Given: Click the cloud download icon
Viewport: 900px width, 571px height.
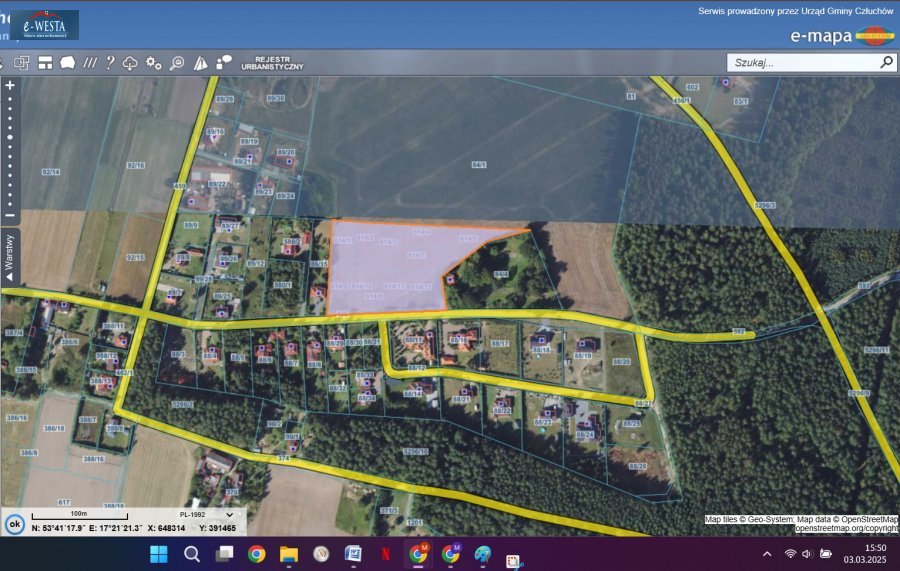Looking at the screenshot, I should (130, 63).
